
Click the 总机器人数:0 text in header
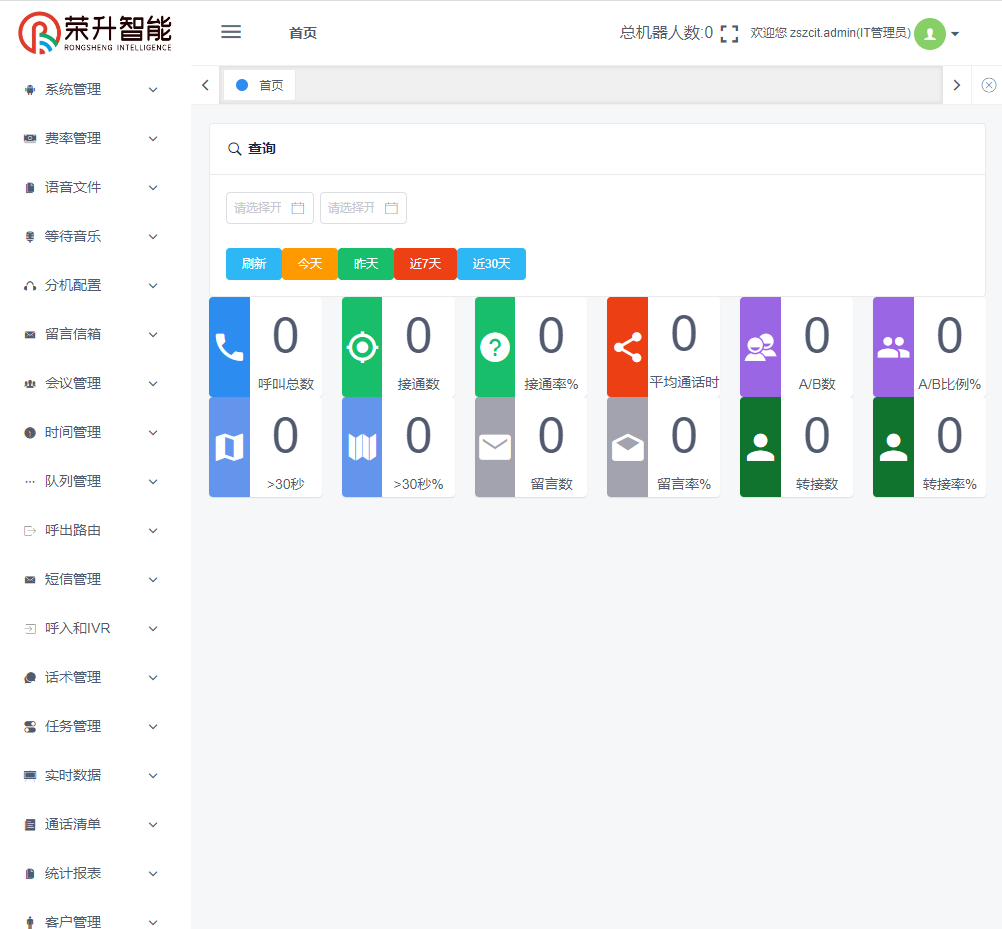click(x=666, y=33)
